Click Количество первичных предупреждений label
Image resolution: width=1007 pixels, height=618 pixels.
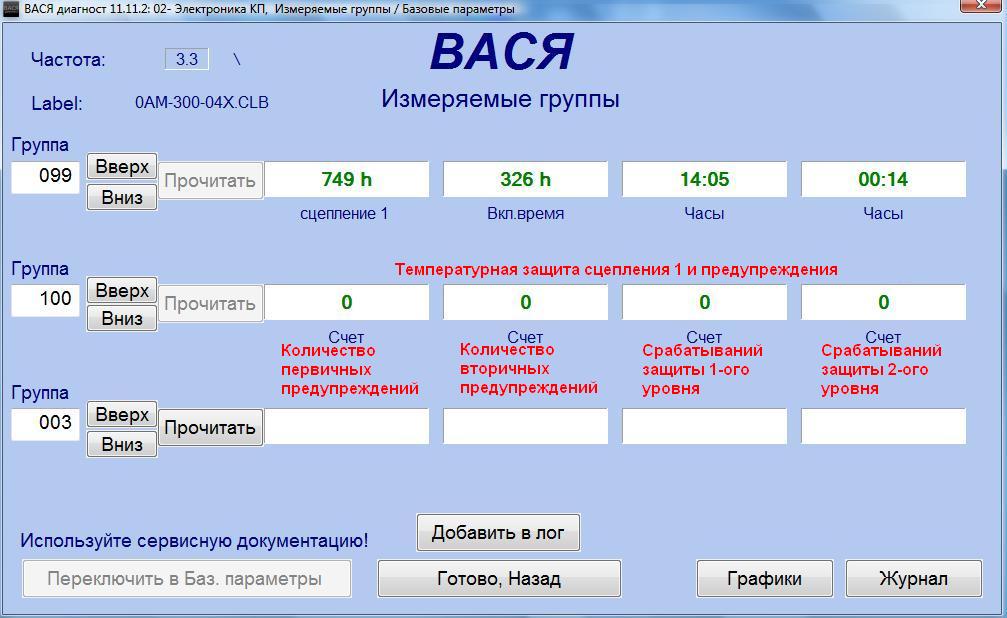349,369
